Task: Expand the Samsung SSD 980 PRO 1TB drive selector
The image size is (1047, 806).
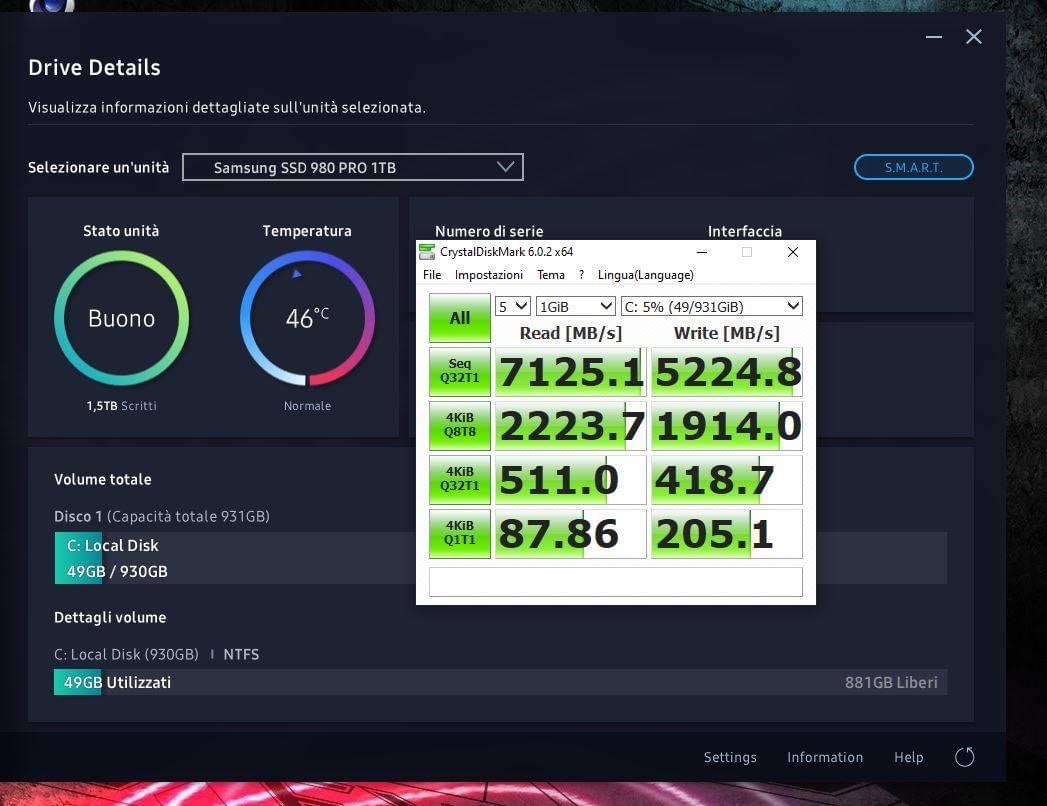Action: coord(353,167)
